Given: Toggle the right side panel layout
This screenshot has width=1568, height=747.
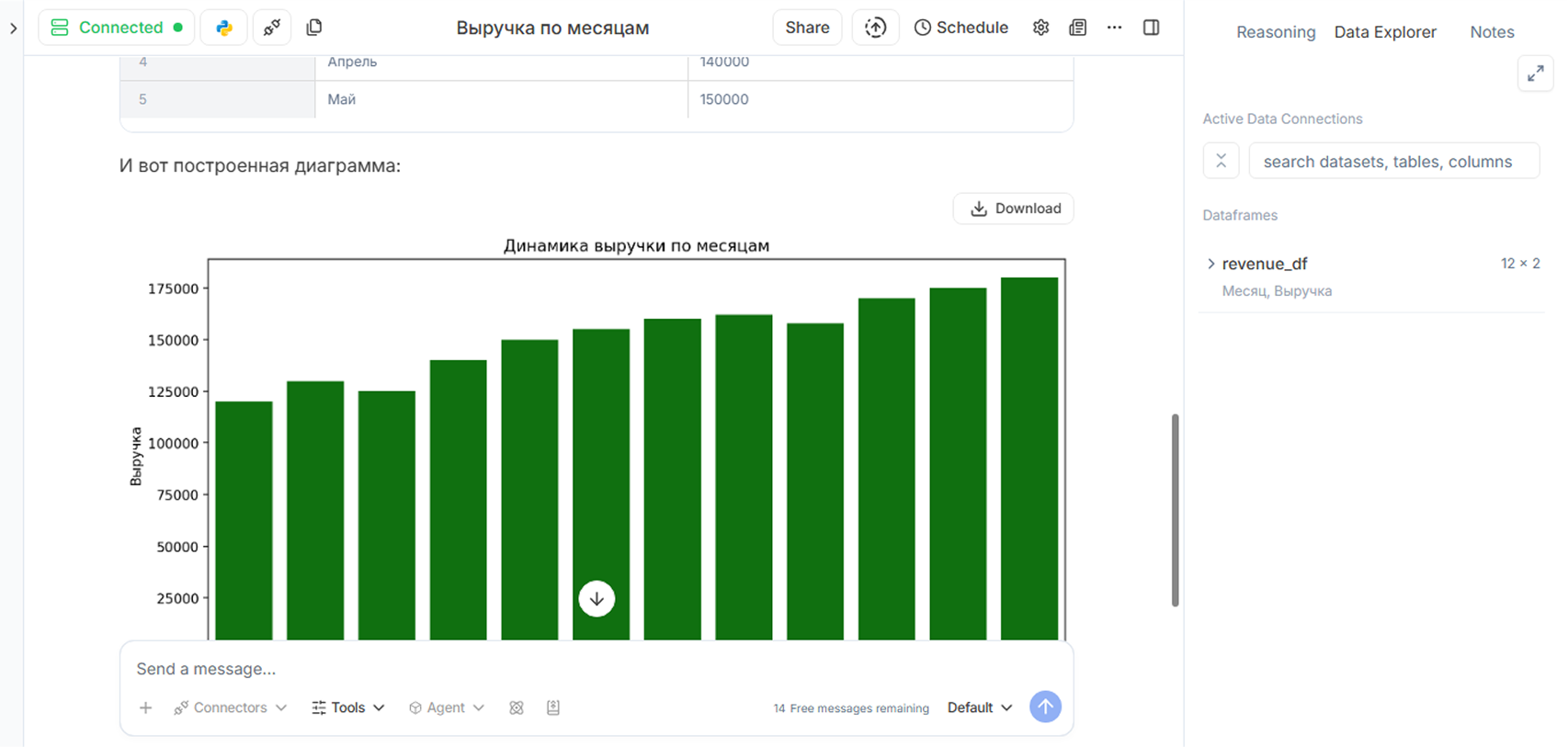Looking at the screenshot, I should (x=1151, y=28).
